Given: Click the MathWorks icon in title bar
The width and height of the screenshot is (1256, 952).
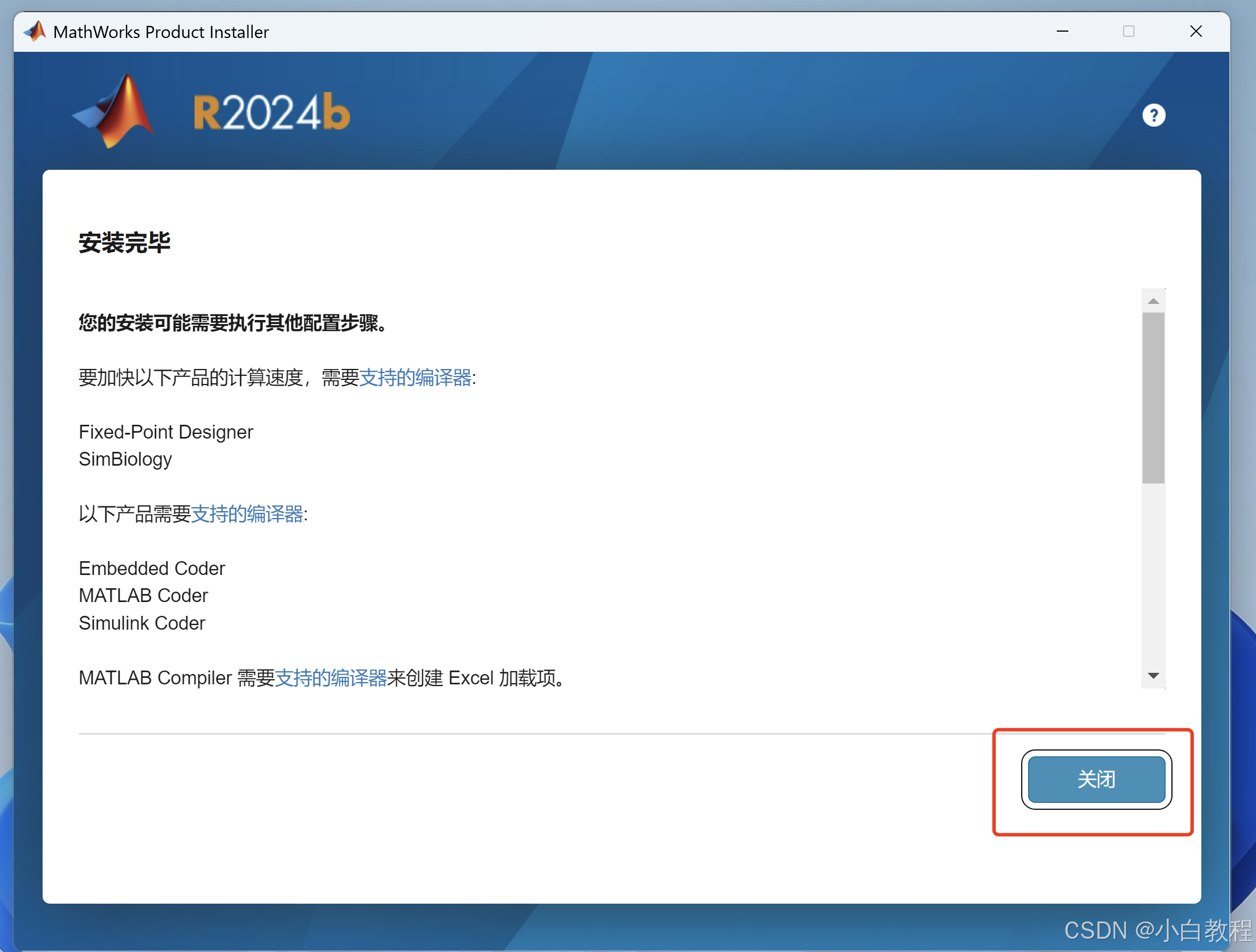Looking at the screenshot, I should tap(35, 32).
